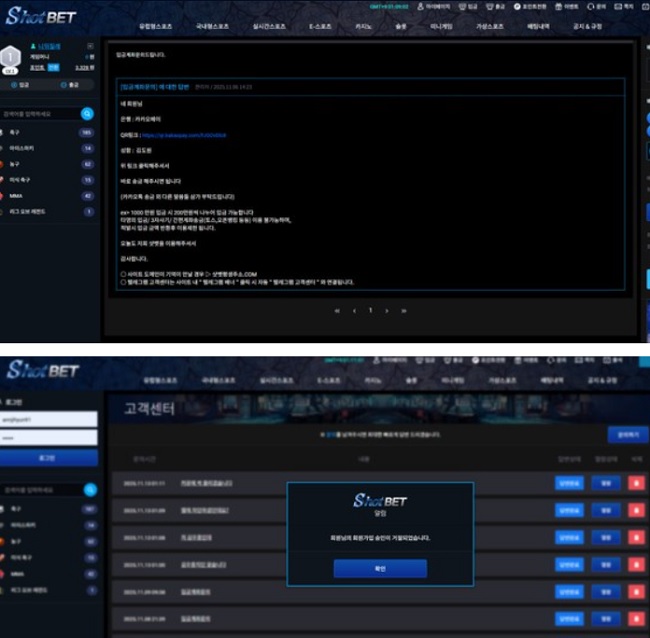Click the username input field in login panel
The image size is (650, 638).
(x=49, y=420)
